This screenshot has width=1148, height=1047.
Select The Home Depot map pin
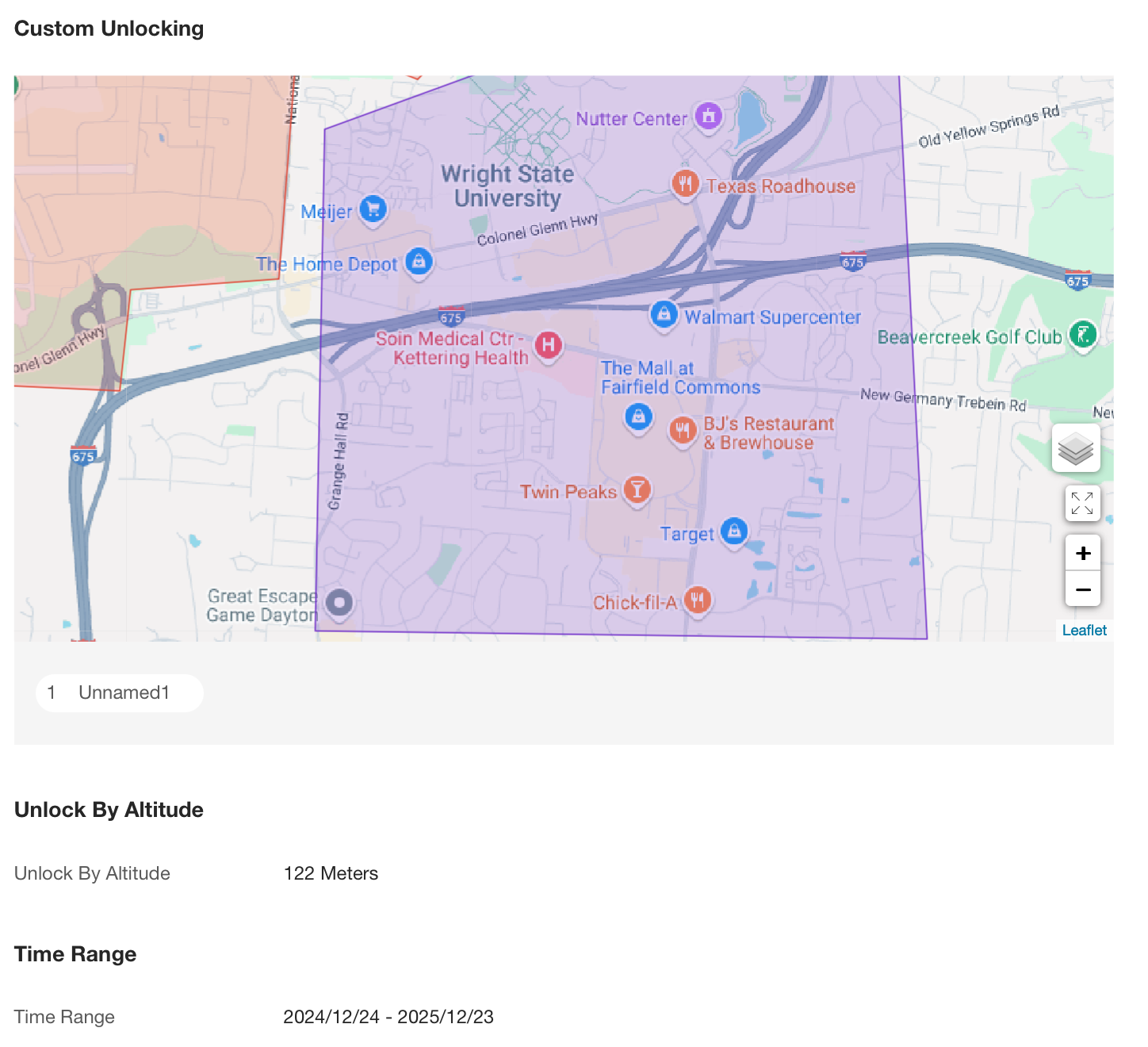coord(419,262)
